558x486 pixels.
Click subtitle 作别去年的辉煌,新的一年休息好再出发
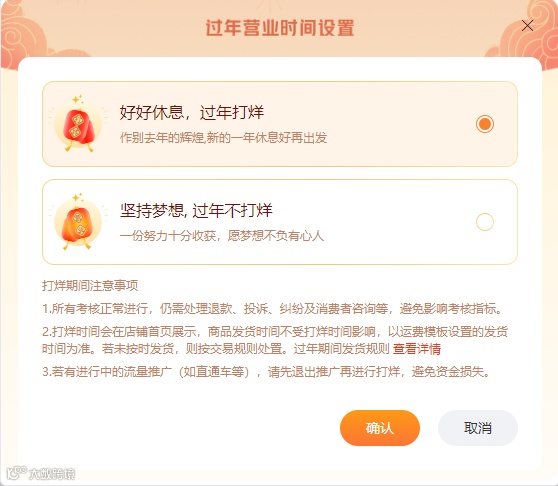(223, 138)
